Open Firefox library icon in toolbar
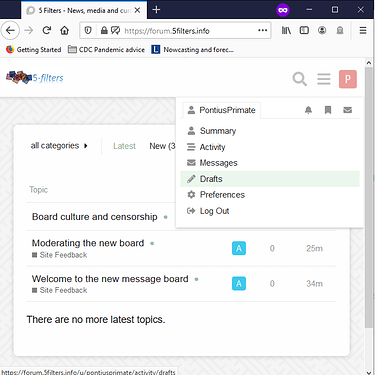Viewport: 377px width, 375px height. 286,30
